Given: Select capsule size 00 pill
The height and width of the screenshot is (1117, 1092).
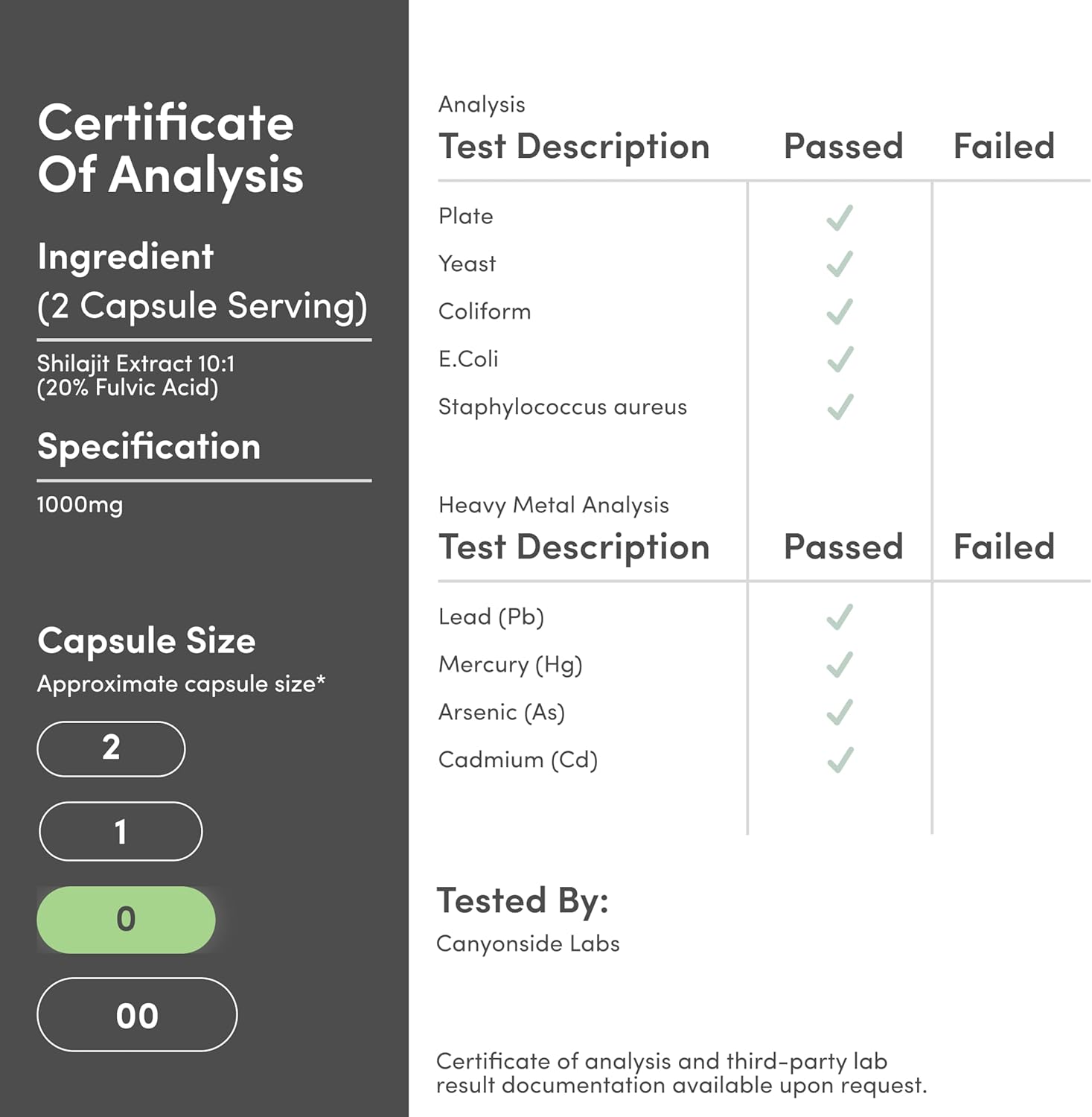Looking at the screenshot, I should point(137,1015).
